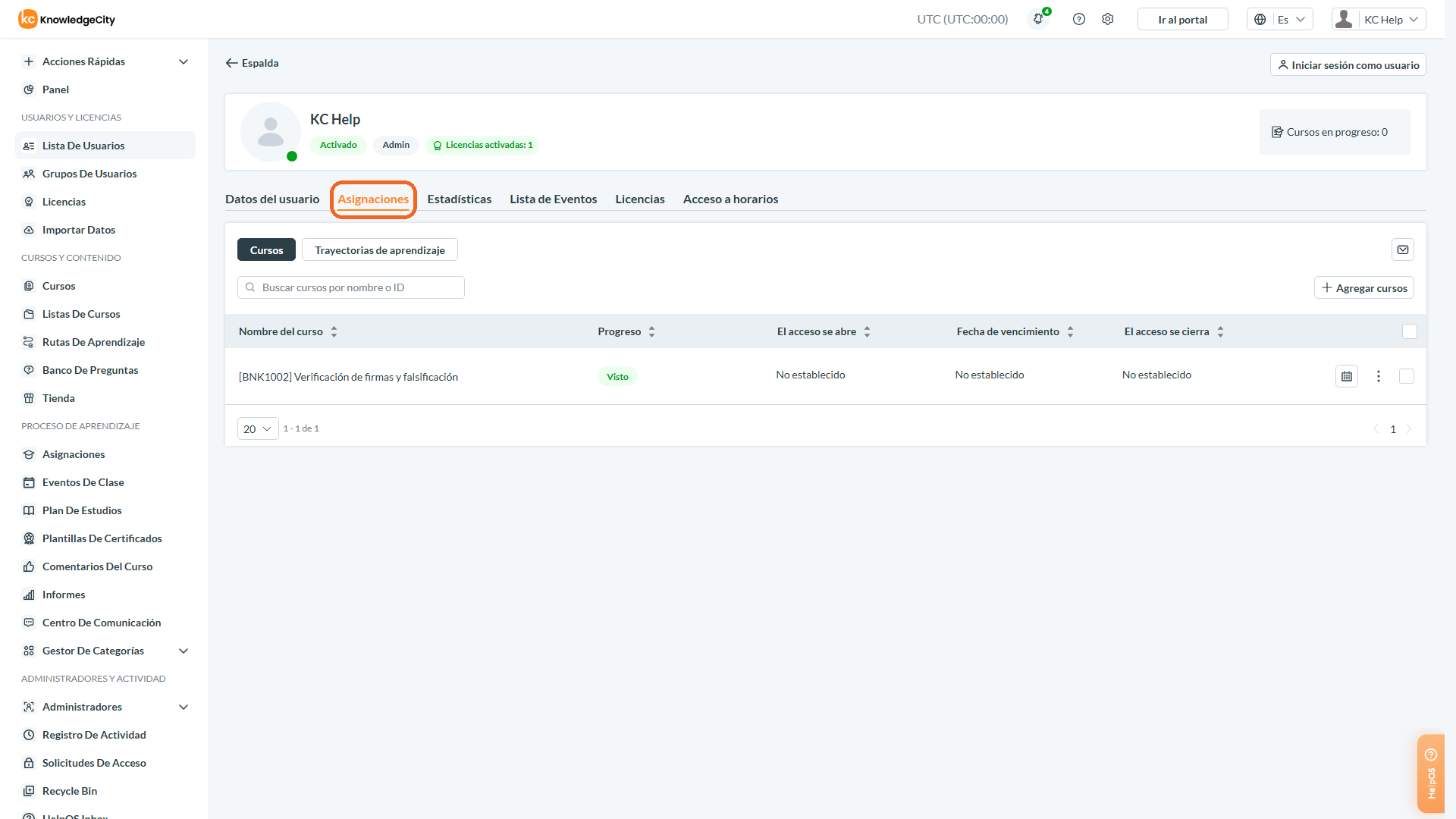Open the 20 rows-per-page dropdown

click(x=258, y=428)
